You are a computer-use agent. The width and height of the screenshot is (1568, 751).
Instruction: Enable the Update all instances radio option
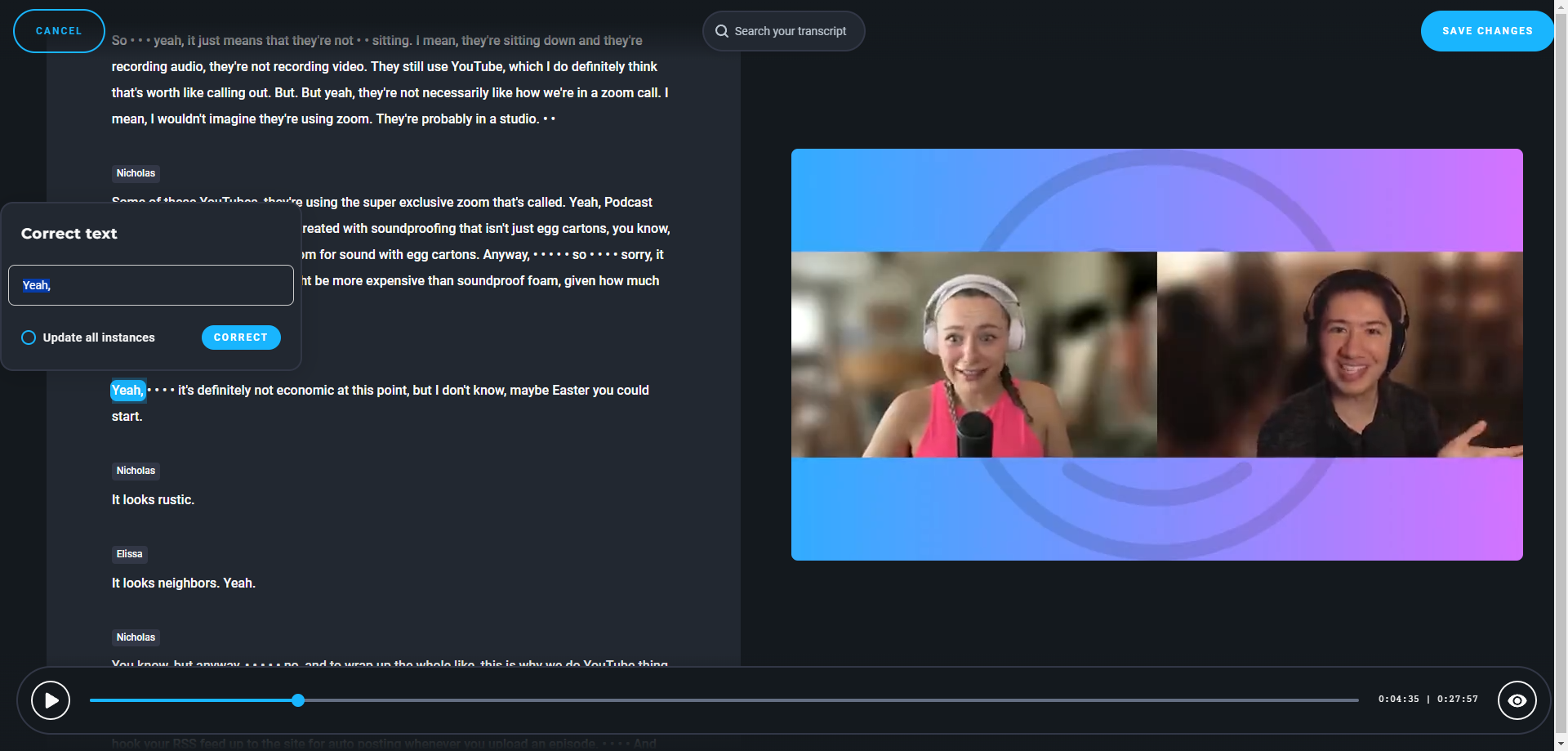29,338
